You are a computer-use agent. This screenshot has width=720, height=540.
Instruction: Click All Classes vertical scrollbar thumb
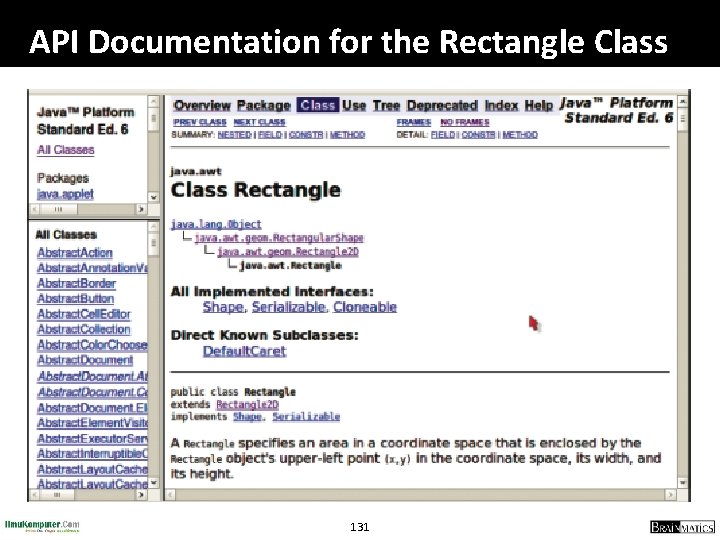(154, 242)
